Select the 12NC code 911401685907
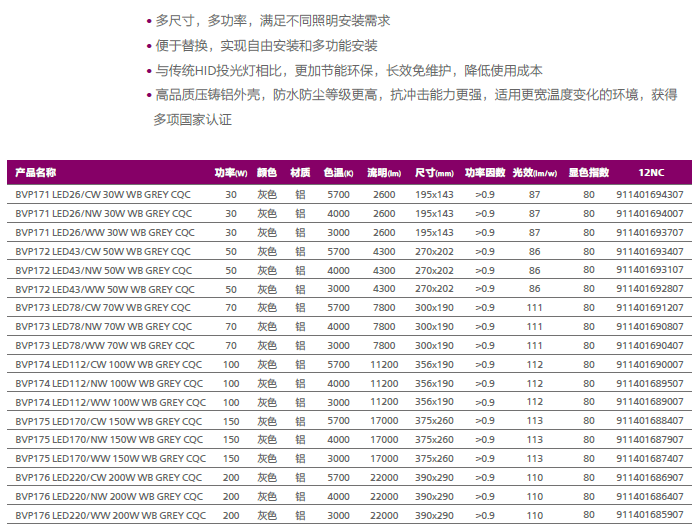The height and width of the screenshot is (531, 700). [x=650, y=515]
